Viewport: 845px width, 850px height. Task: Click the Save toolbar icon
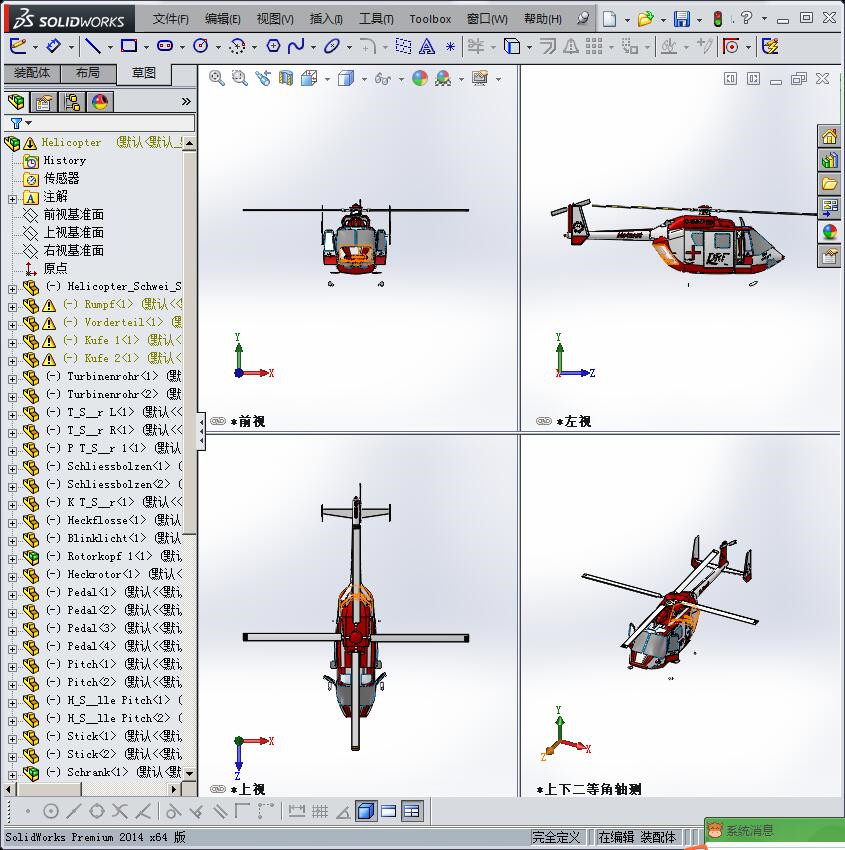coord(682,19)
